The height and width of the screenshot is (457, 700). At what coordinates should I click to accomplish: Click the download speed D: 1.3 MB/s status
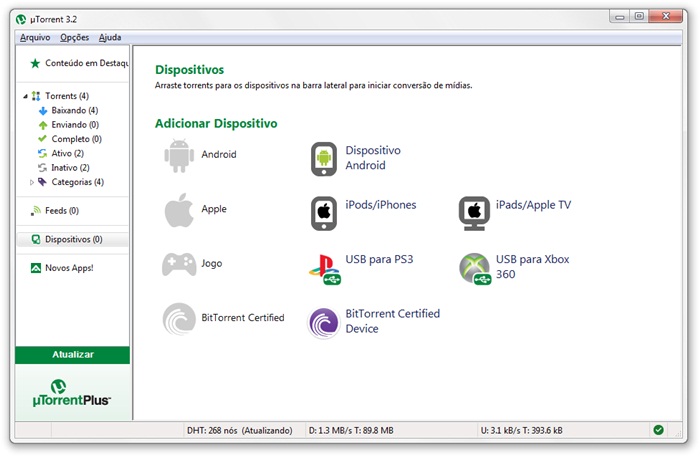351,430
